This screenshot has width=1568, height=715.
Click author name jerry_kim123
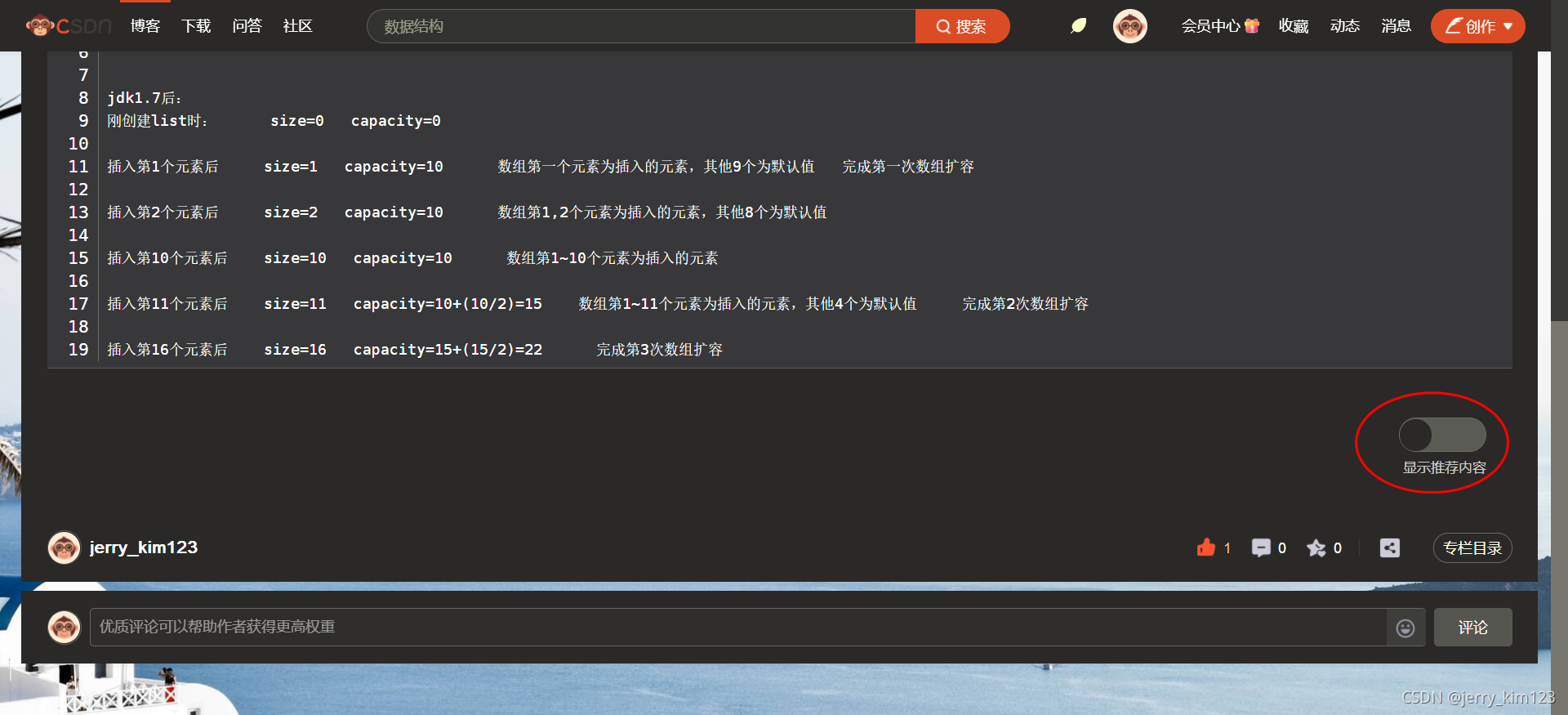144,547
